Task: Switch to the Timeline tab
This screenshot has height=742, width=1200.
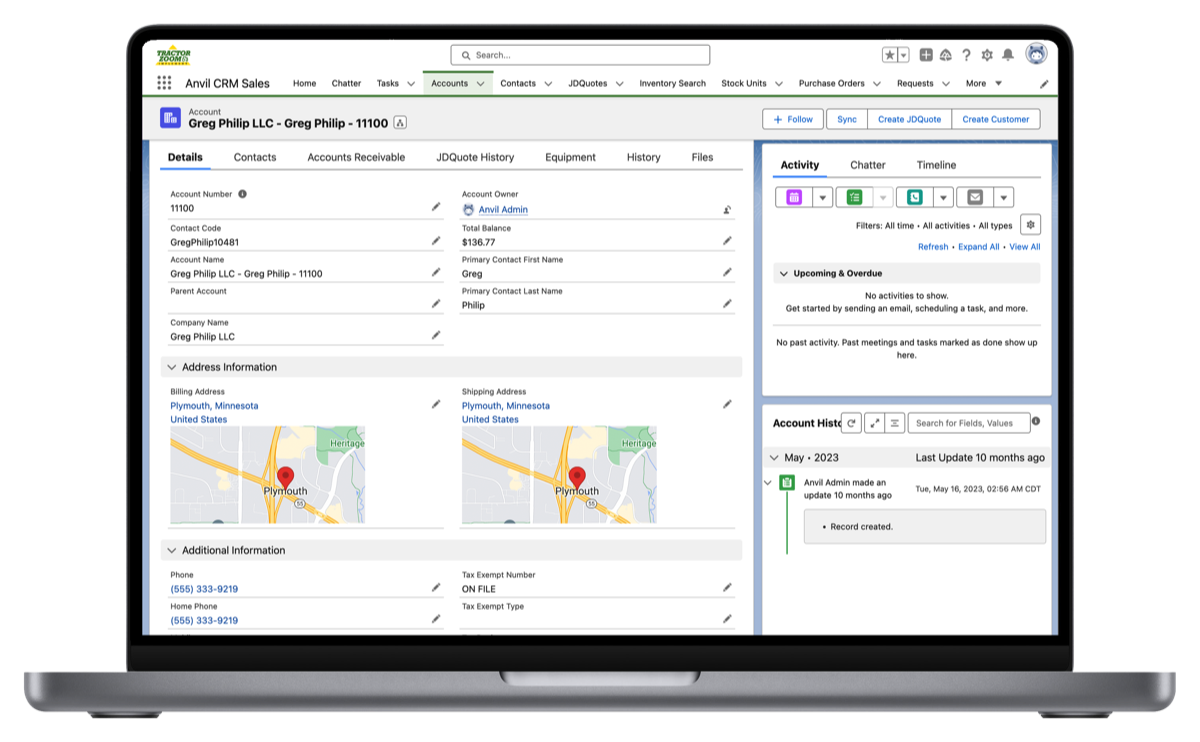Action: point(936,165)
